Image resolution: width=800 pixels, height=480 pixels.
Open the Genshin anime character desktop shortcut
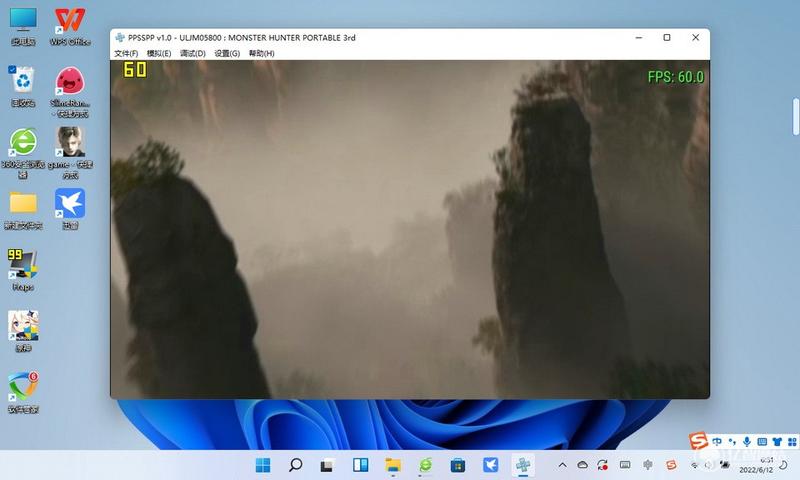[x=23, y=332]
